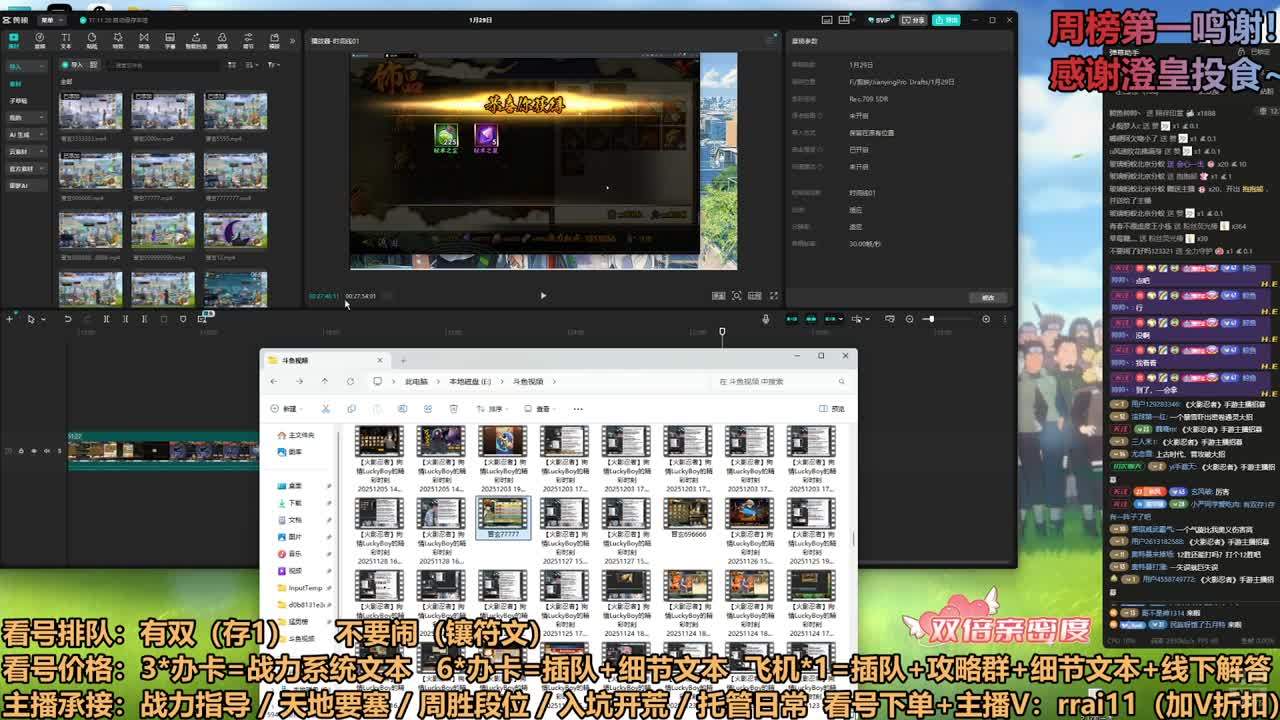Screen dimensions: 1280x720
Task: Select the Transitions (转场) toolbar icon
Action: click(x=144, y=40)
